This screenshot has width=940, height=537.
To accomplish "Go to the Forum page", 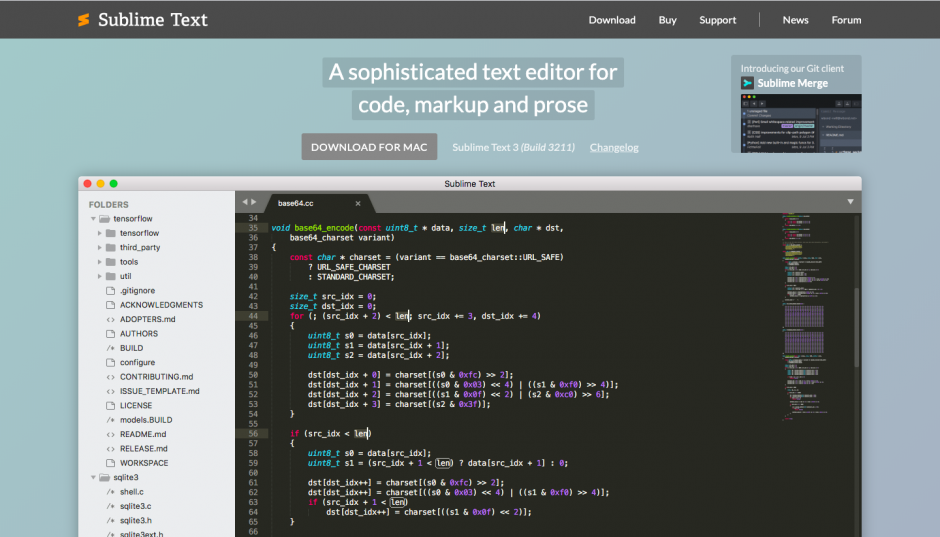I will [846, 20].
